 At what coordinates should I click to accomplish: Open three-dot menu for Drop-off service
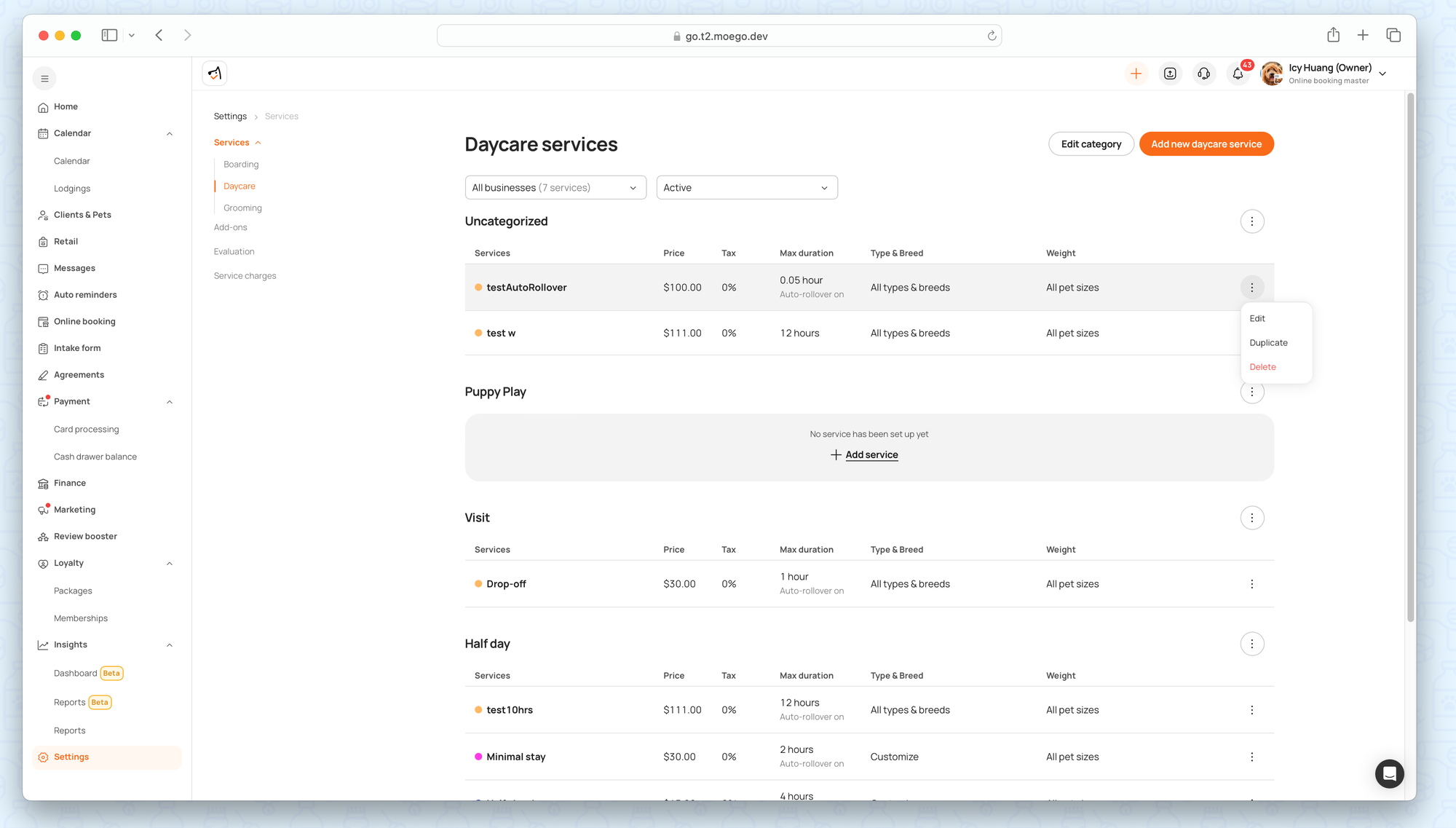pyautogui.click(x=1251, y=584)
